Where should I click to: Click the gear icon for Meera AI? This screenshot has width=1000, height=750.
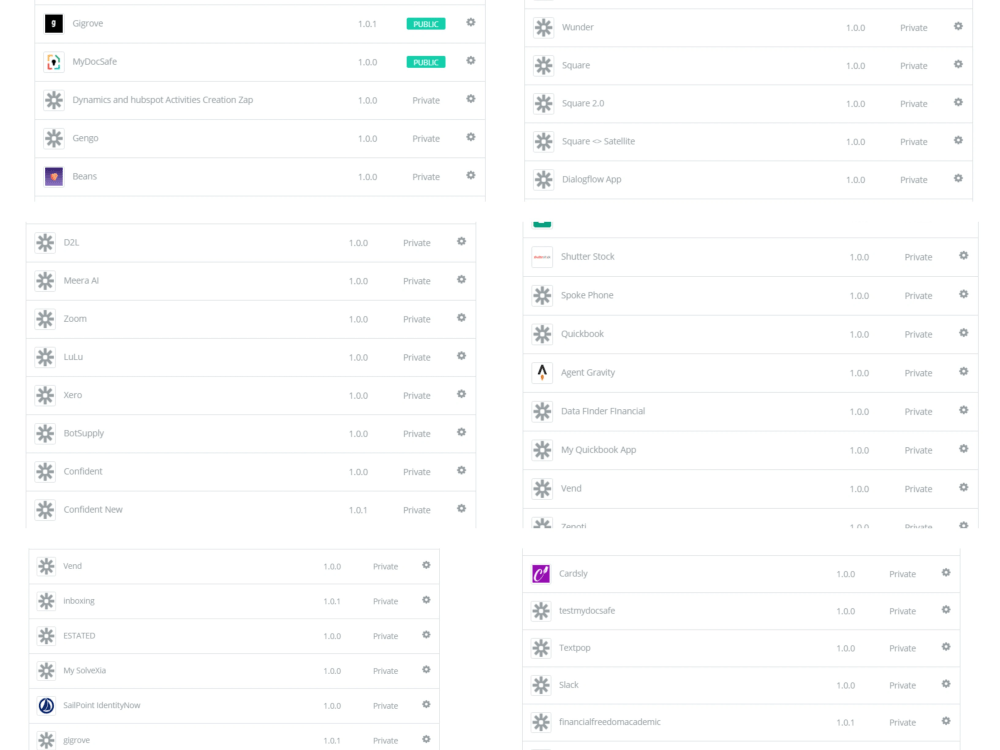click(461, 280)
